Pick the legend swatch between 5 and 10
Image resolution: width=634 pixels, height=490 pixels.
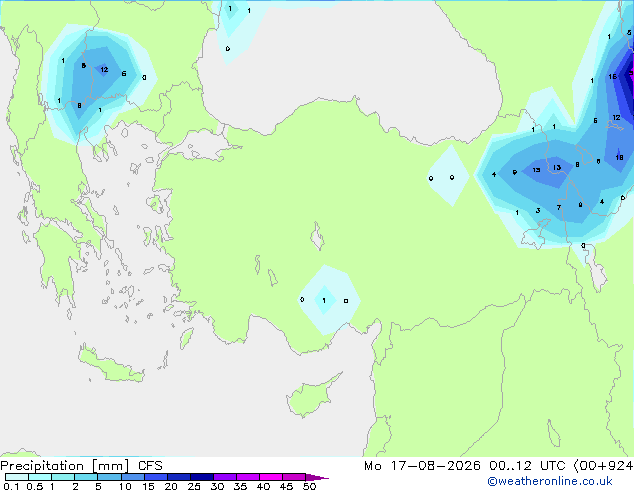coord(109,477)
